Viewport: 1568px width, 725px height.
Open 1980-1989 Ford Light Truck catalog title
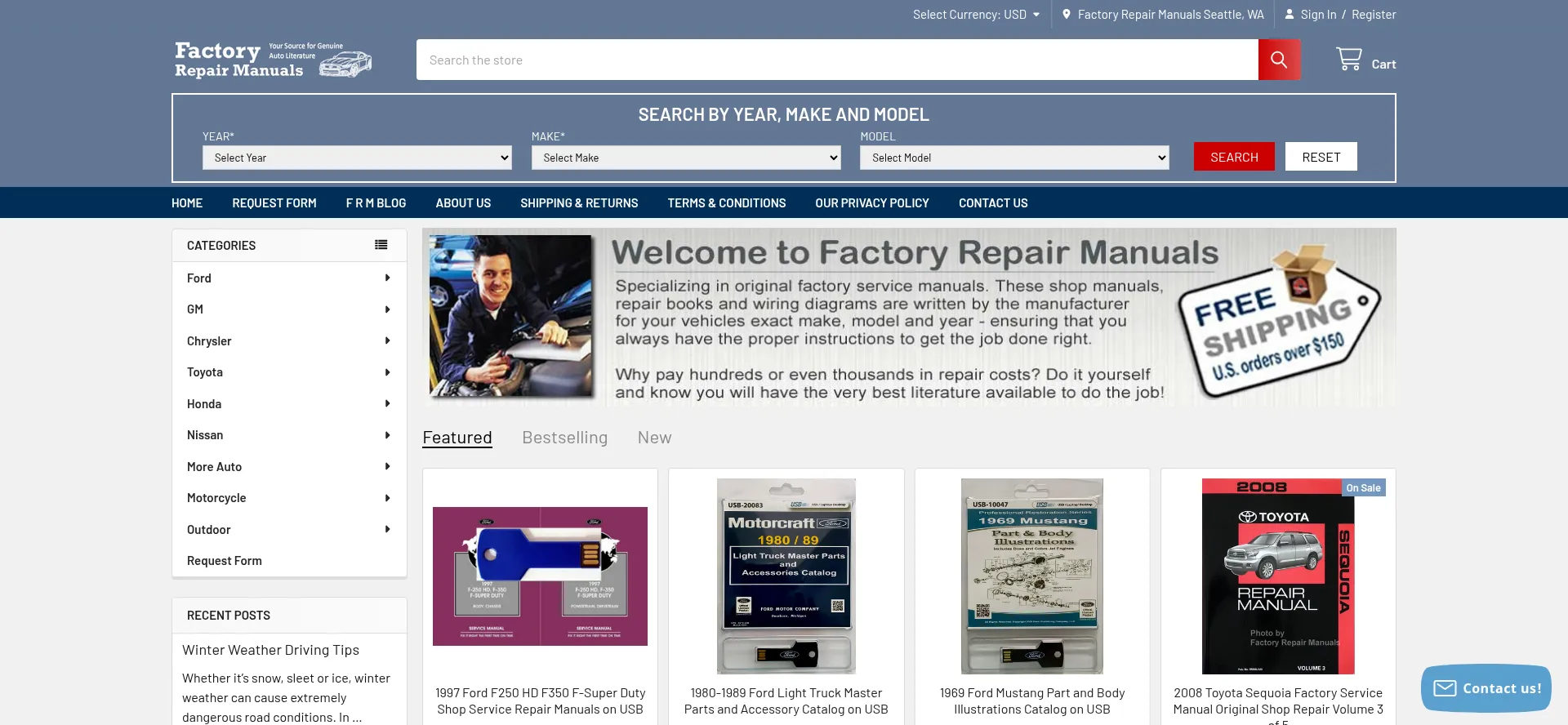pos(786,701)
